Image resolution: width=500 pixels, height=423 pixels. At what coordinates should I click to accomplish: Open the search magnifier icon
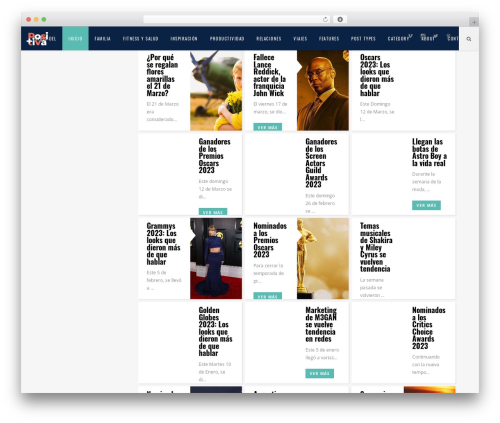(x=469, y=39)
